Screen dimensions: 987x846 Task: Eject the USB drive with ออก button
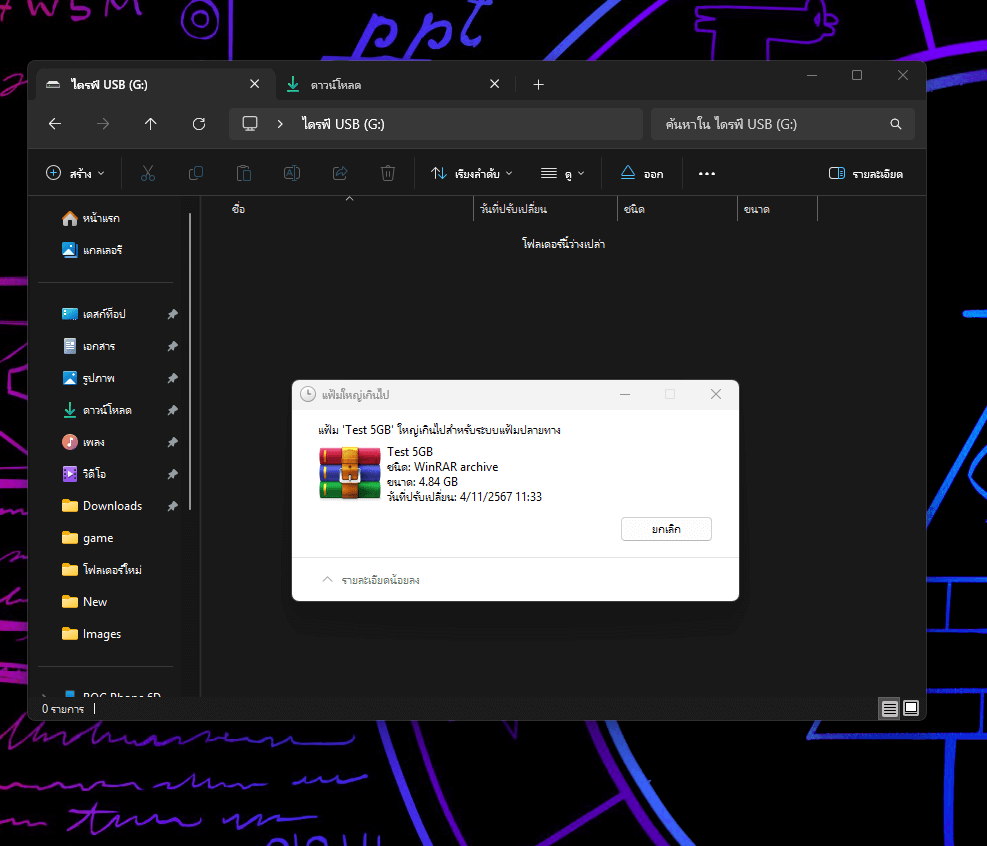pos(642,173)
